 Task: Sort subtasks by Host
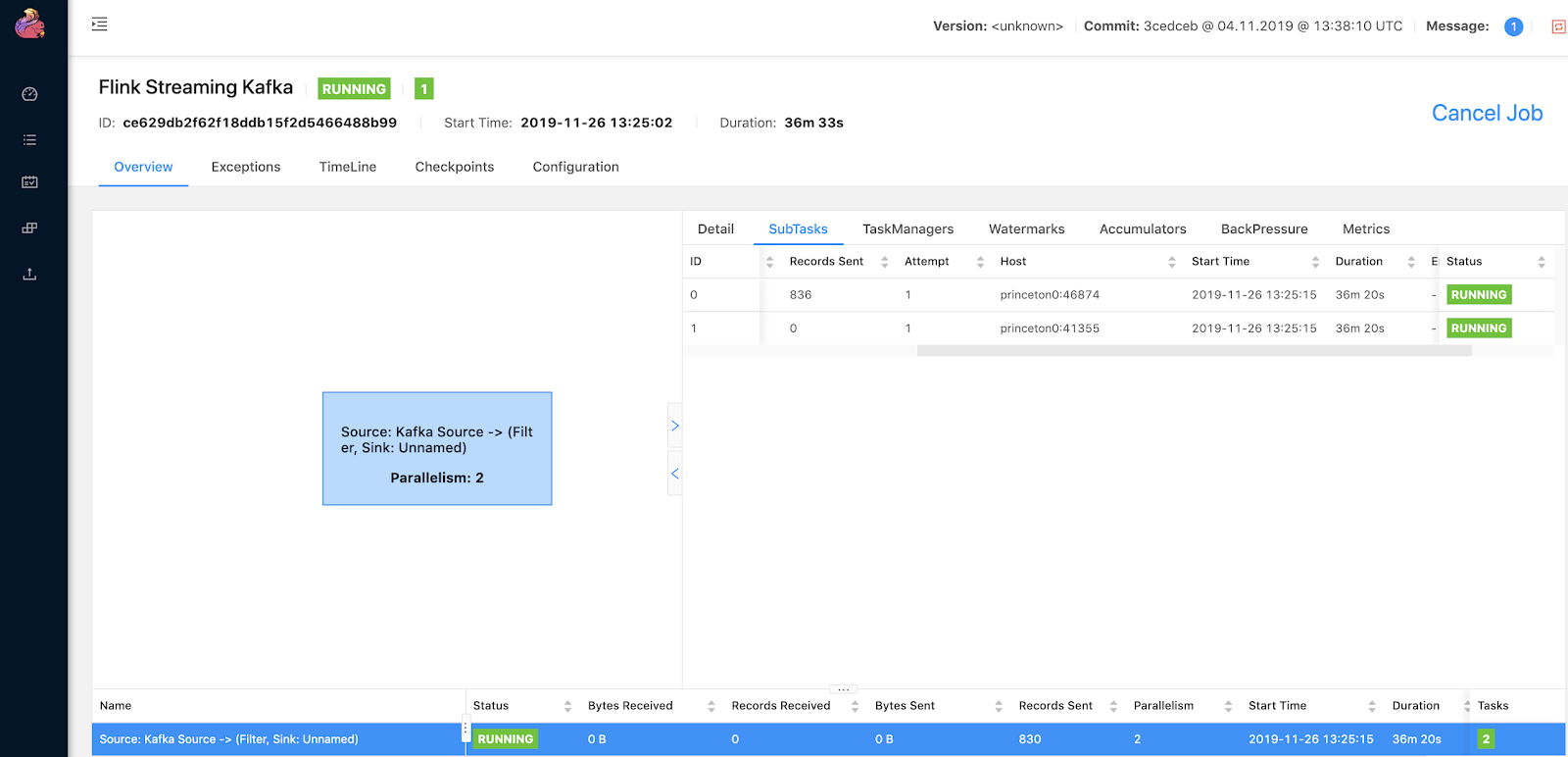[x=1171, y=262]
